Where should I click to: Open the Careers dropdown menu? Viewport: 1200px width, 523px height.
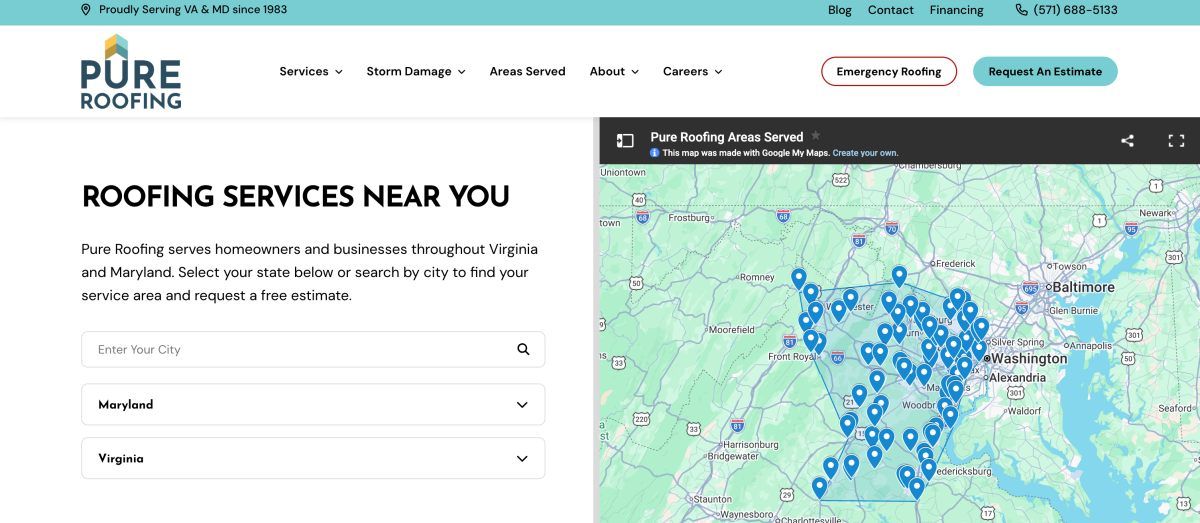point(692,71)
